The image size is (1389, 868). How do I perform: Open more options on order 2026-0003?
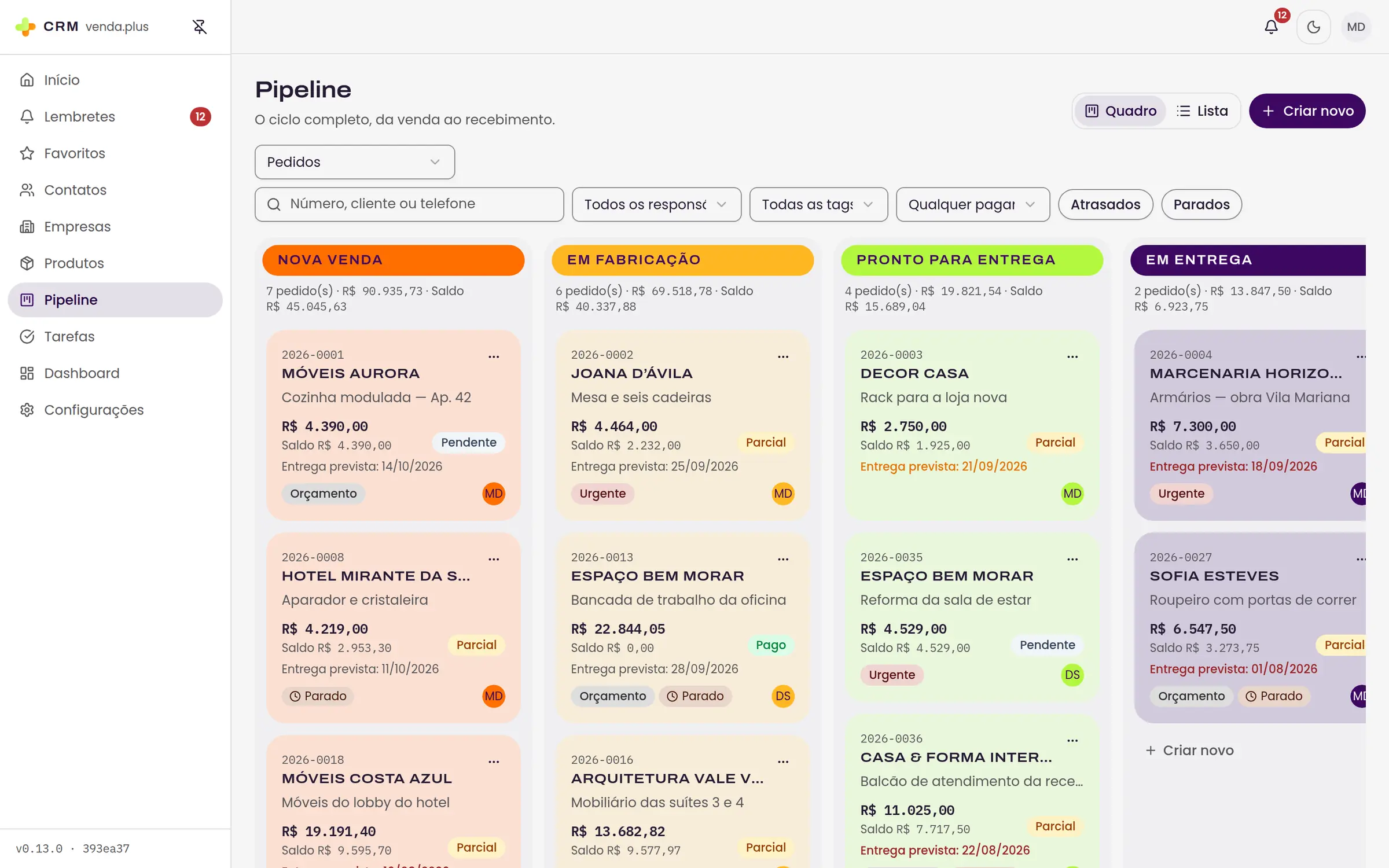[1072, 356]
